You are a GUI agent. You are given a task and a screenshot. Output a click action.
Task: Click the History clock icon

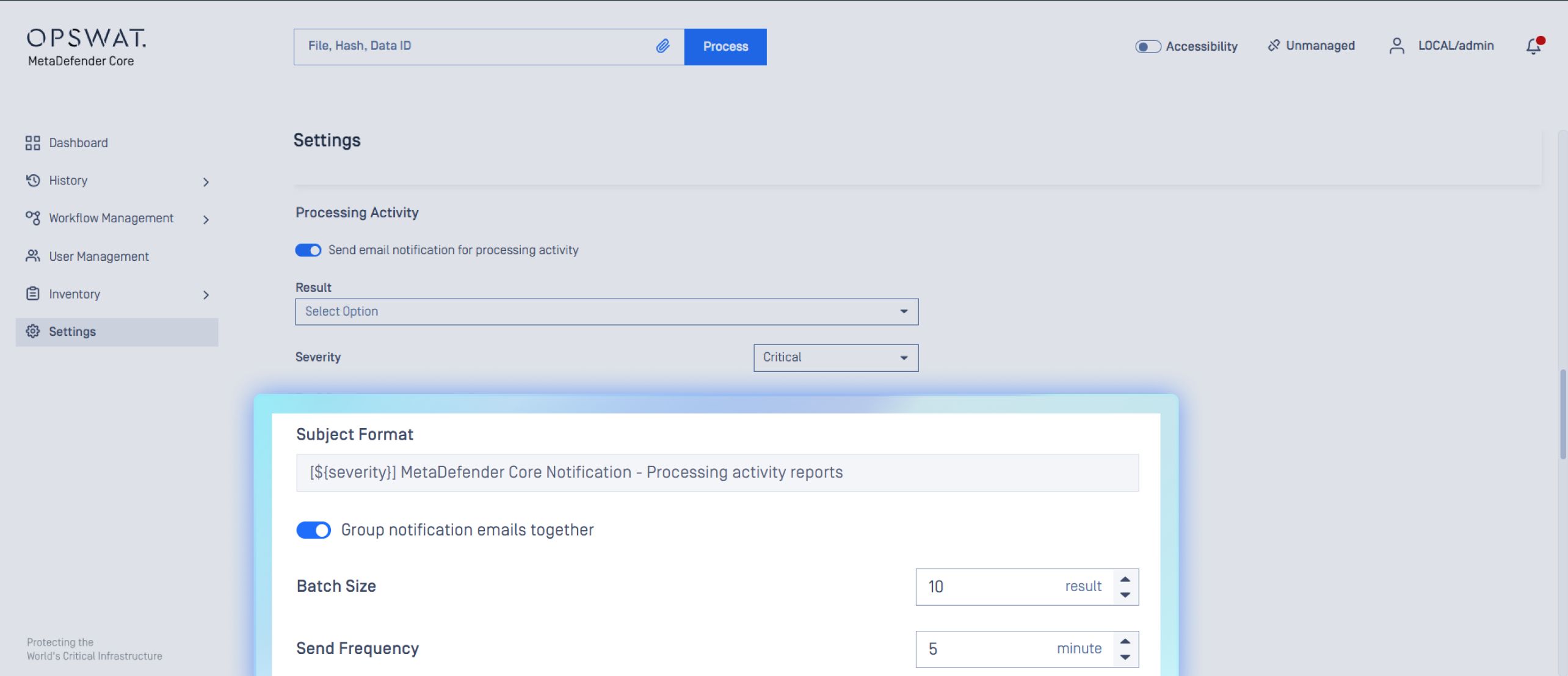coord(33,180)
